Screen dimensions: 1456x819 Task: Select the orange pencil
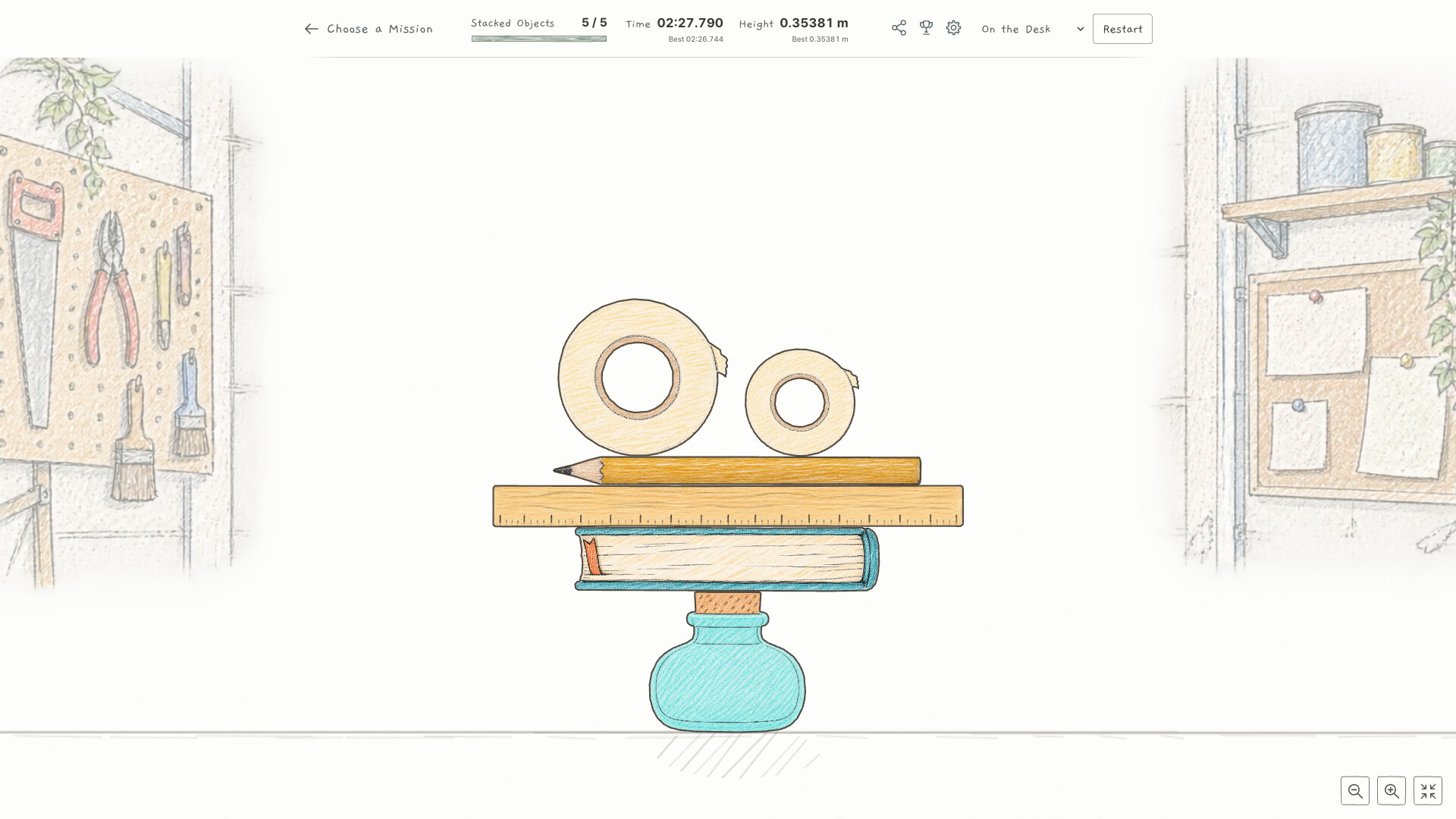pyautogui.click(x=737, y=470)
